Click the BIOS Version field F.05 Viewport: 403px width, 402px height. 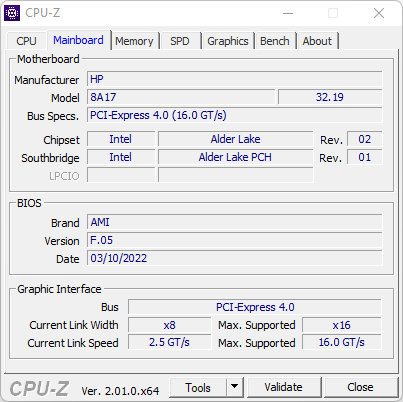(x=235, y=240)
